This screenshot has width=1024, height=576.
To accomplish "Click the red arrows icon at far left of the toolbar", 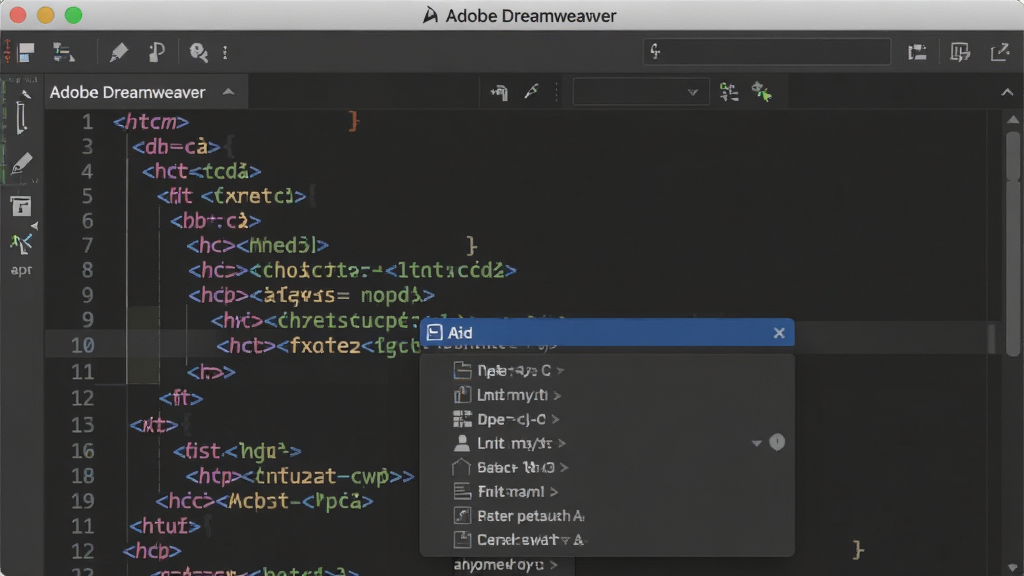I will click(7, 52).
